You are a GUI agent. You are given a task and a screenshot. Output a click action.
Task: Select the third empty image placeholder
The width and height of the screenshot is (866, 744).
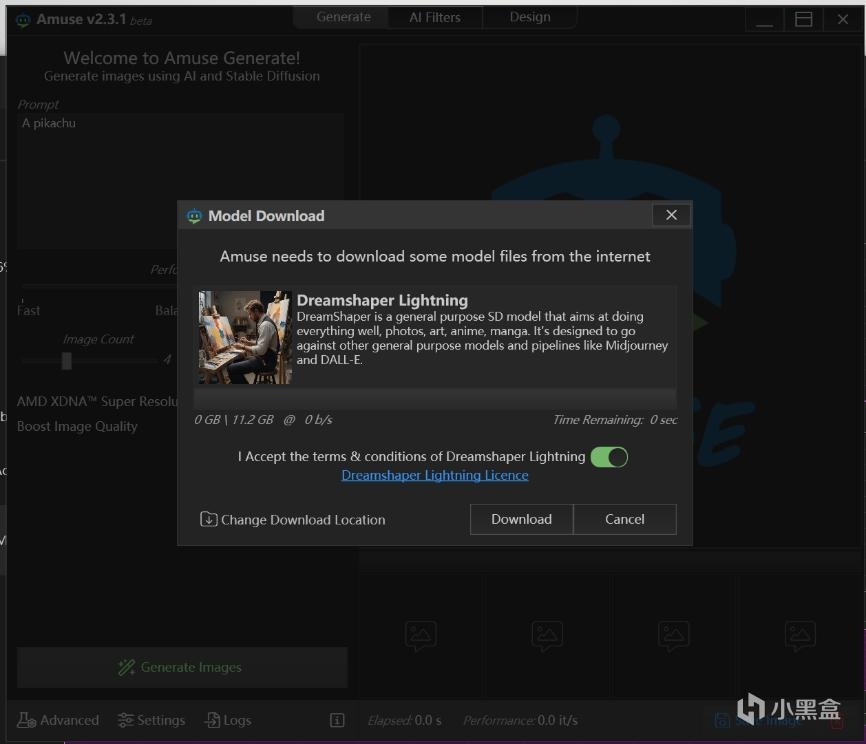[673, 635]
